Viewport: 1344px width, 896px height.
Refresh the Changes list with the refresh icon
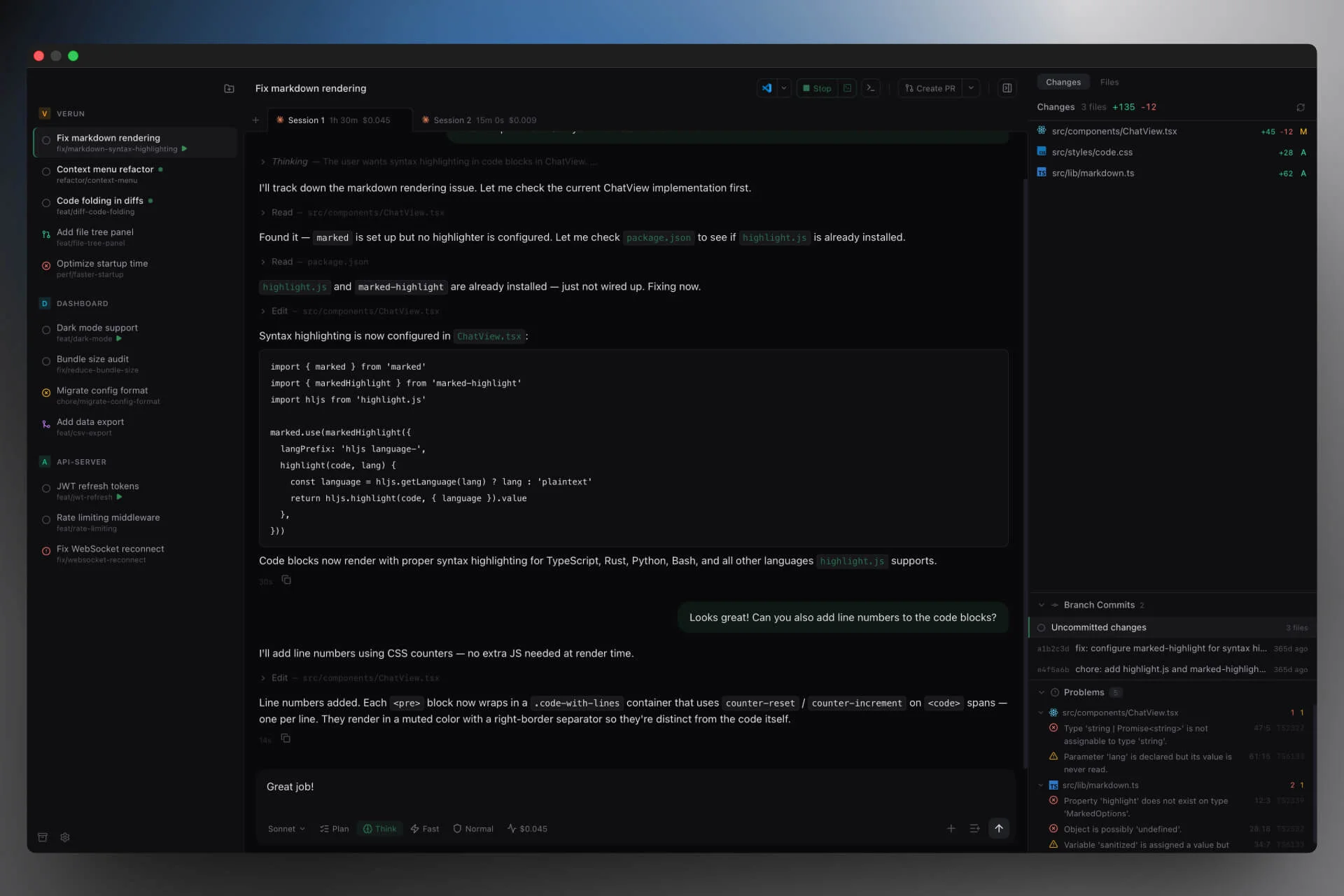(x=1301, y=107)
